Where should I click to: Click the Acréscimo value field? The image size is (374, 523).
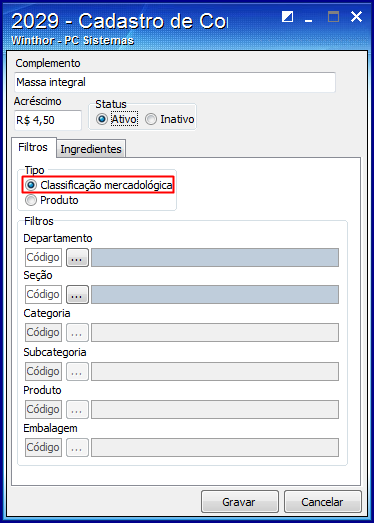click(x=48, y=120)
